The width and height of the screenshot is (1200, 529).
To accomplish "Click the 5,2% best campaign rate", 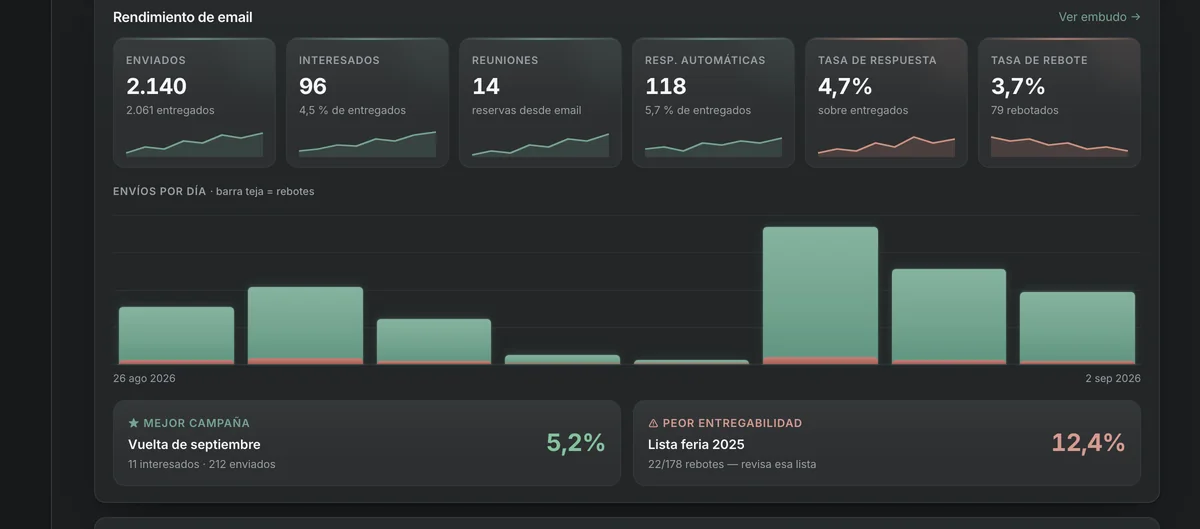I will click(575, 443).
